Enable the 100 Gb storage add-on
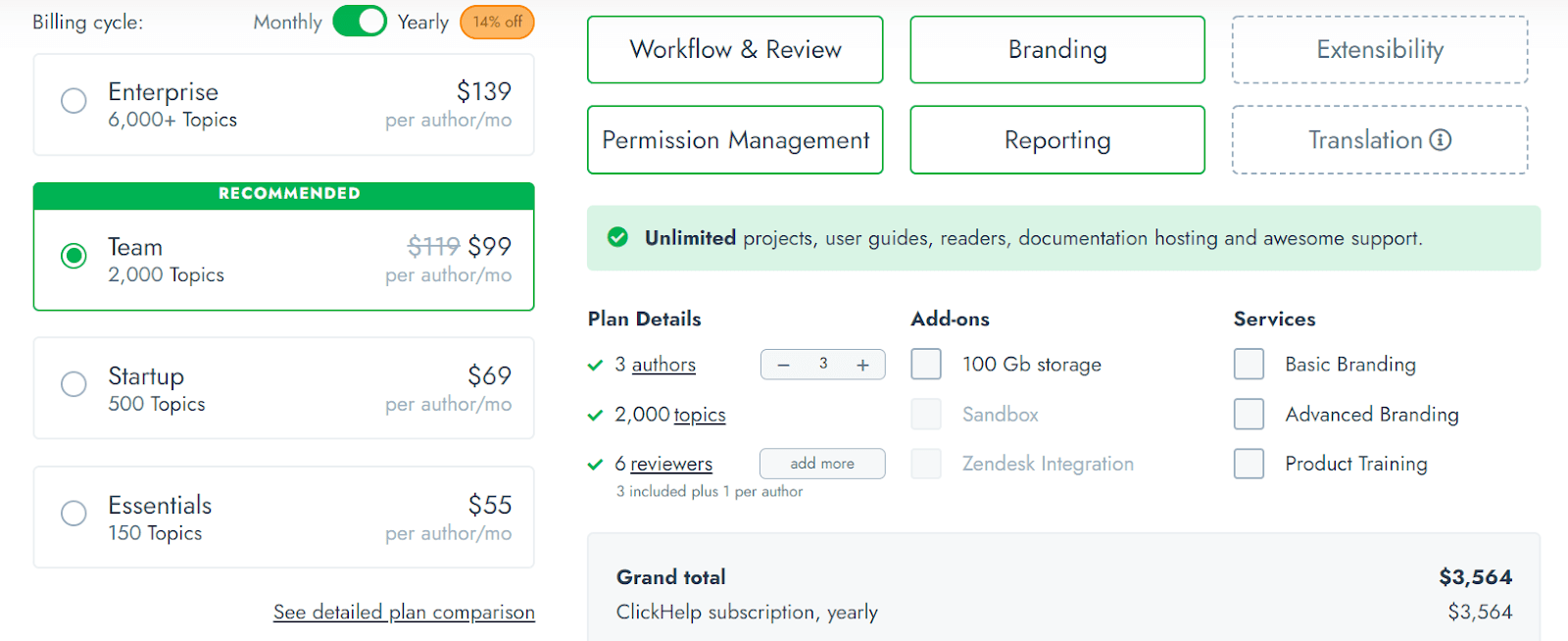Viewport: 1568px width, 641px height. point(926,365)
